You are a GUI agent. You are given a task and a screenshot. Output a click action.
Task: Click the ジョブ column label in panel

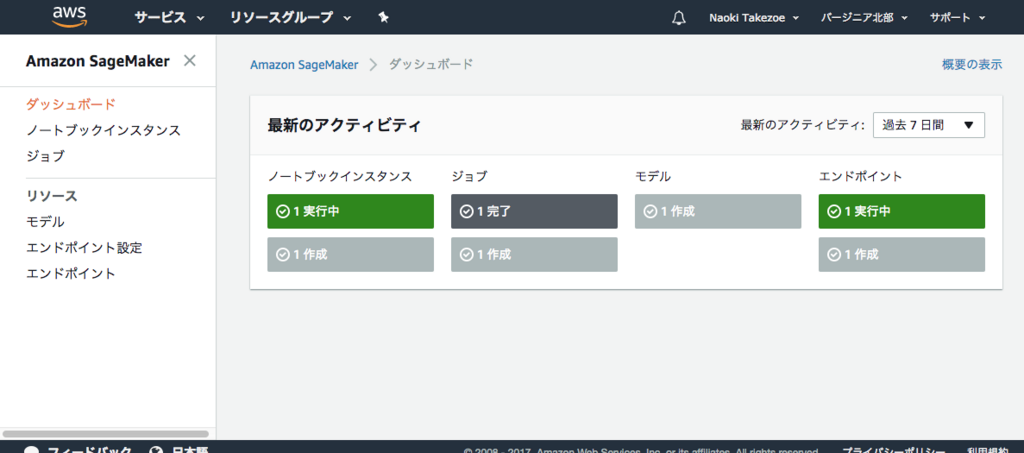tap(470, 176)
